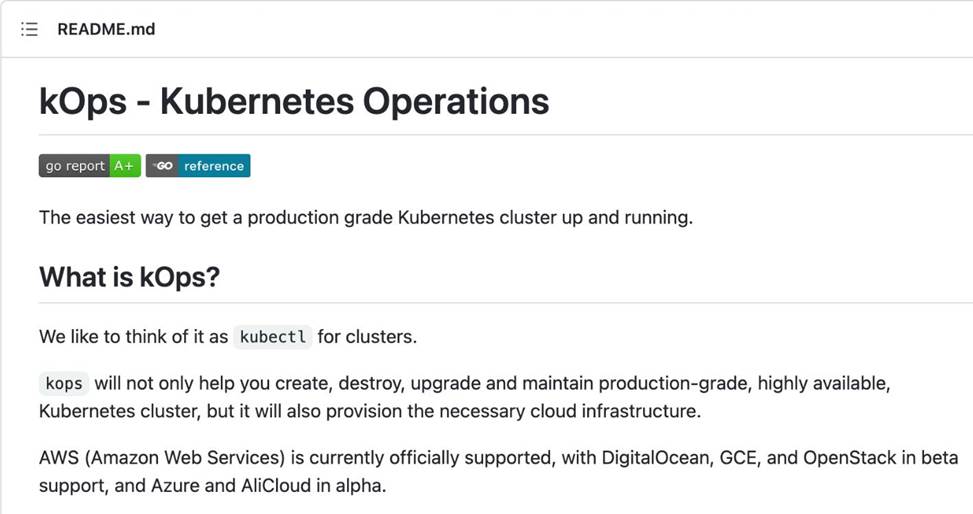Click the kOps - Kubernetes Operations heading
Image resolution: width=973 pixels, height=514 pixels.
(294, 101)
